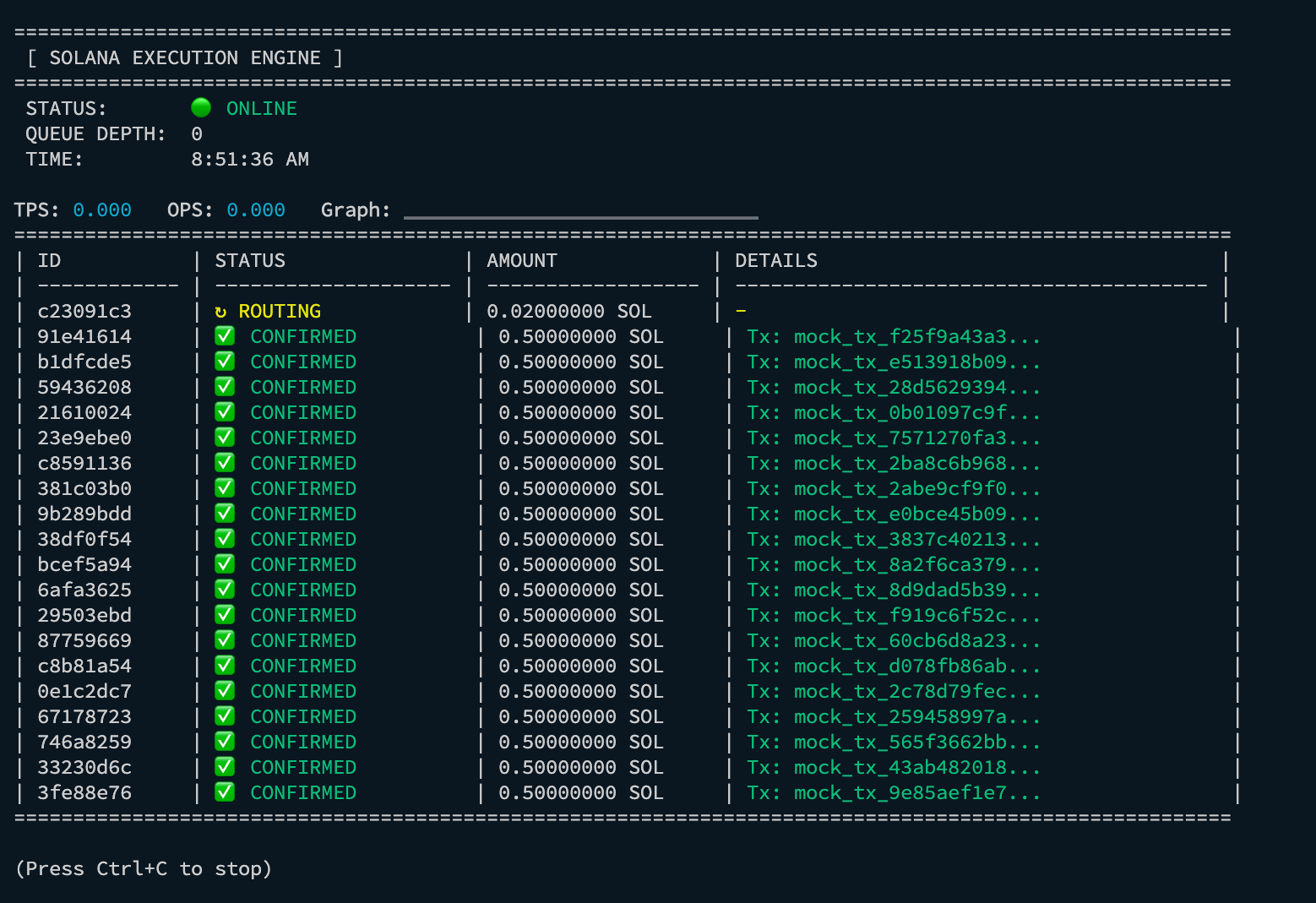This screenshot has width=1316, height=903.
Task: Click the green checkmark in row b1dfcde5
Action: click(x=225, y=361)
